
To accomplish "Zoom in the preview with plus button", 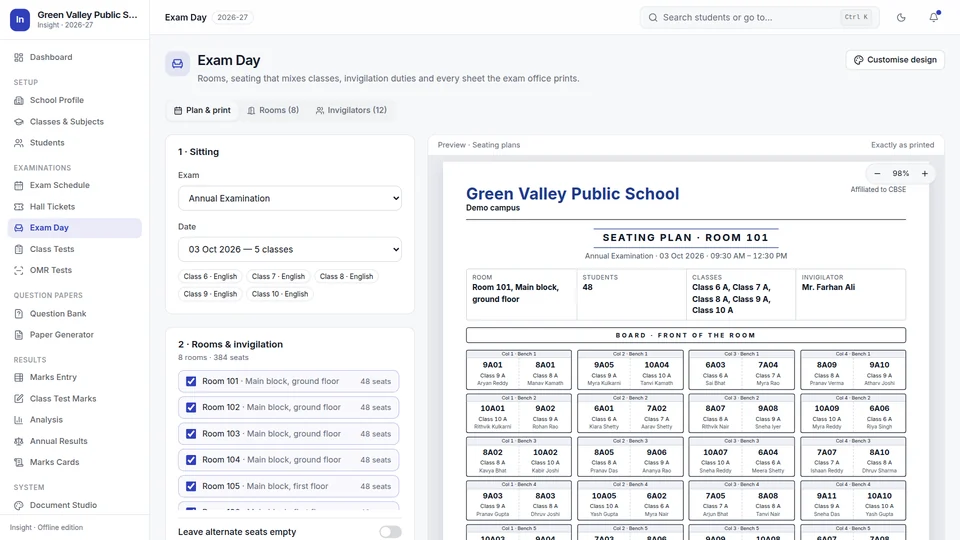I will (x=925, y=174).
